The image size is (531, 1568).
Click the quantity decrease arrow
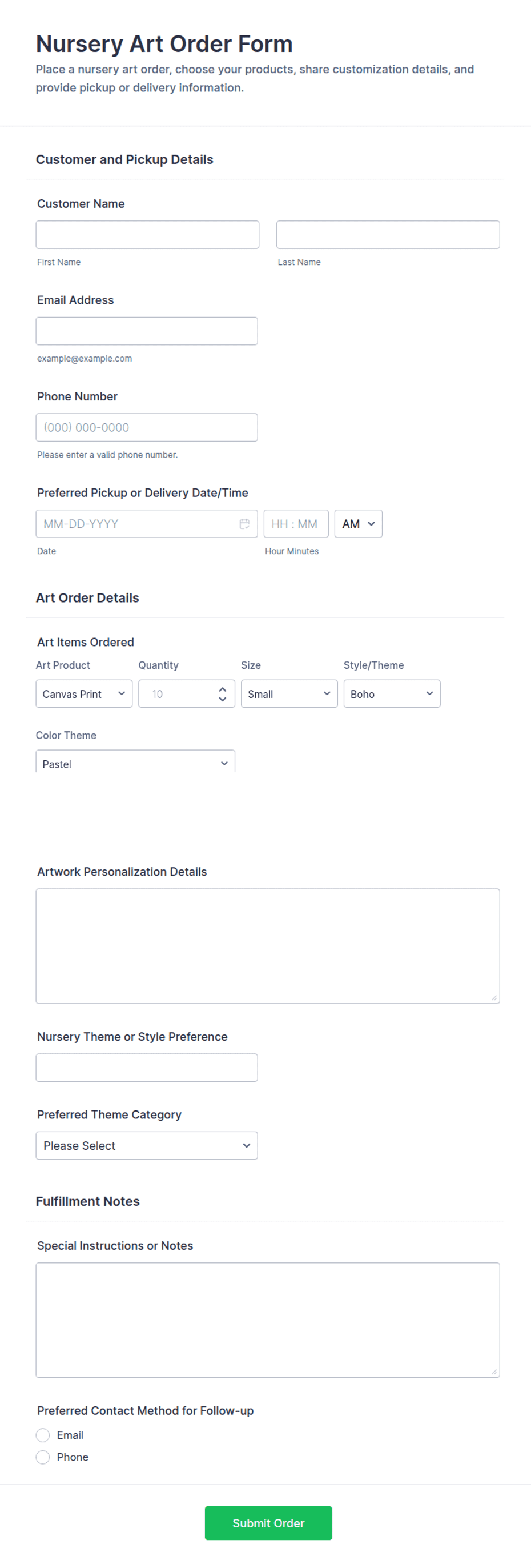click(x=223, y=699)
